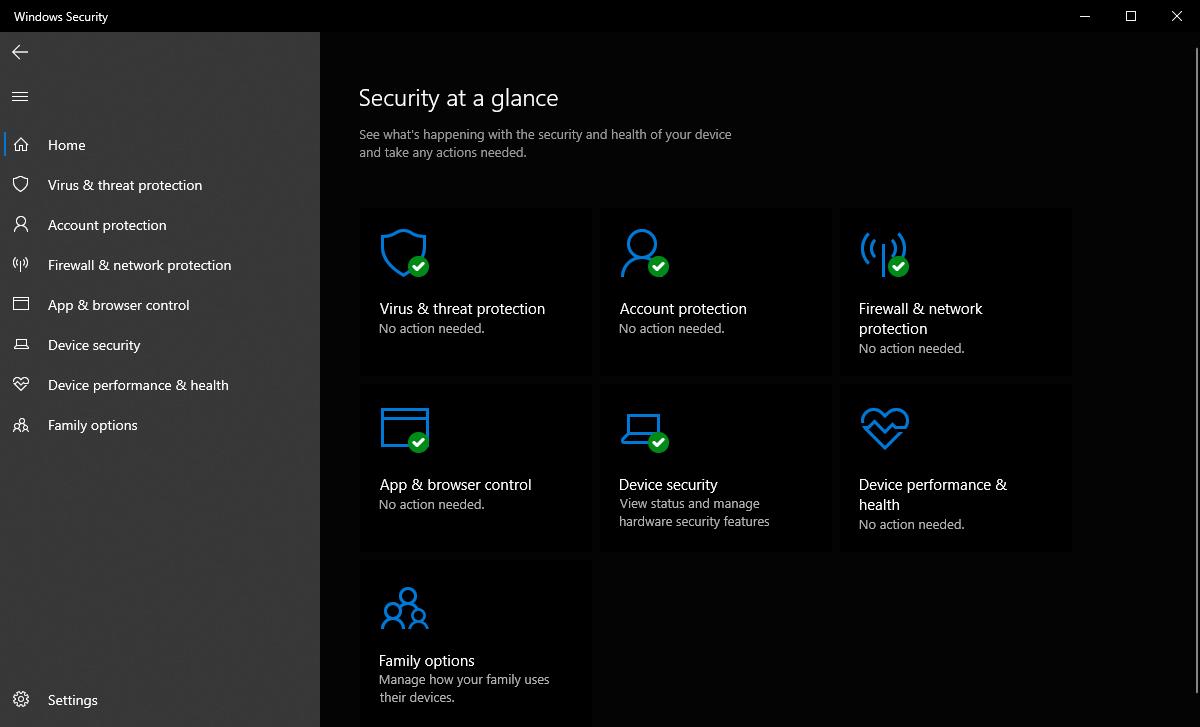Viewport: 1200px width, 727px height.
Task: Open the Device security tile title
Action: 668,485
